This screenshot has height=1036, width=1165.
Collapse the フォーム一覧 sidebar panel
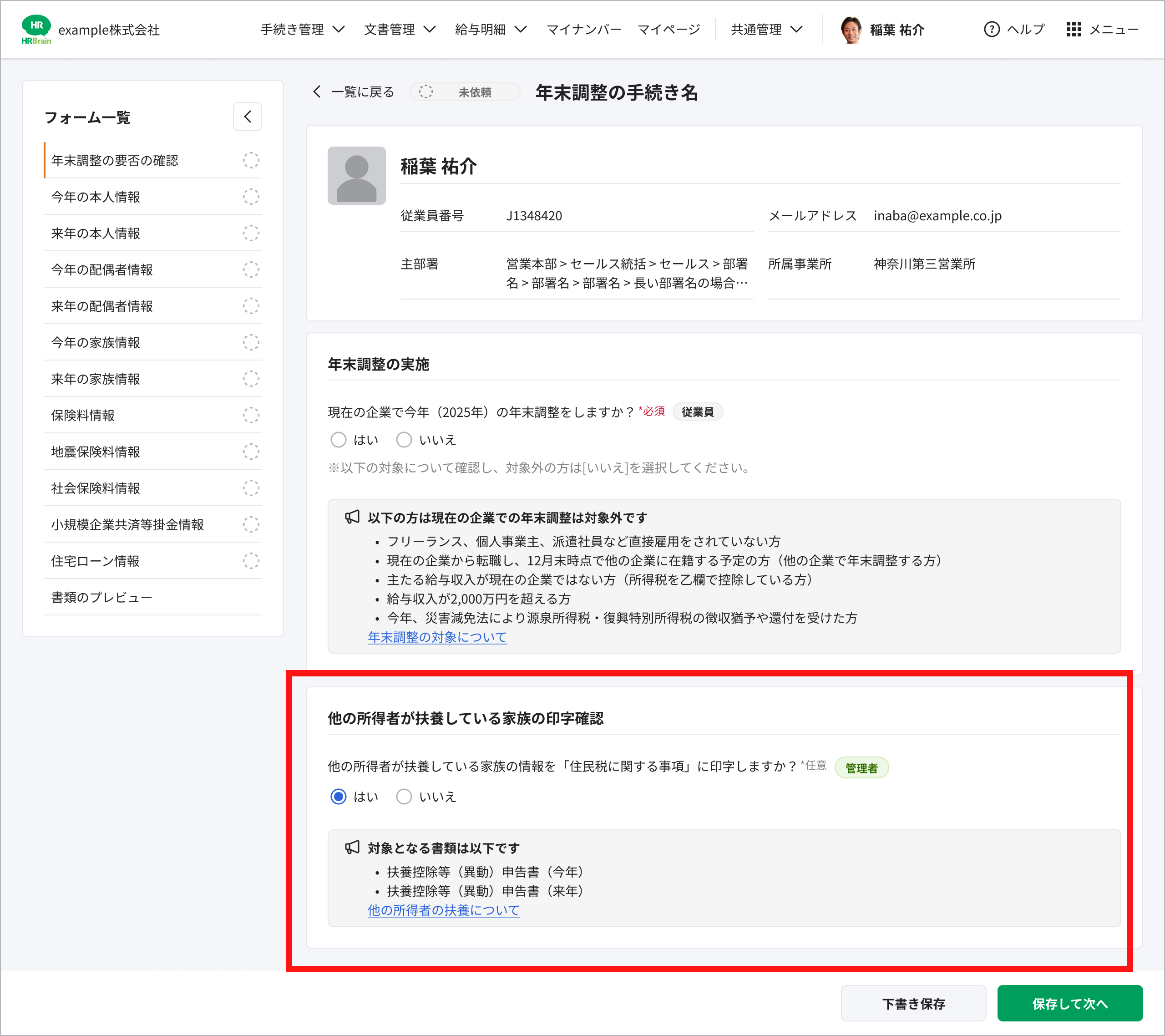[x=248, y=117]
